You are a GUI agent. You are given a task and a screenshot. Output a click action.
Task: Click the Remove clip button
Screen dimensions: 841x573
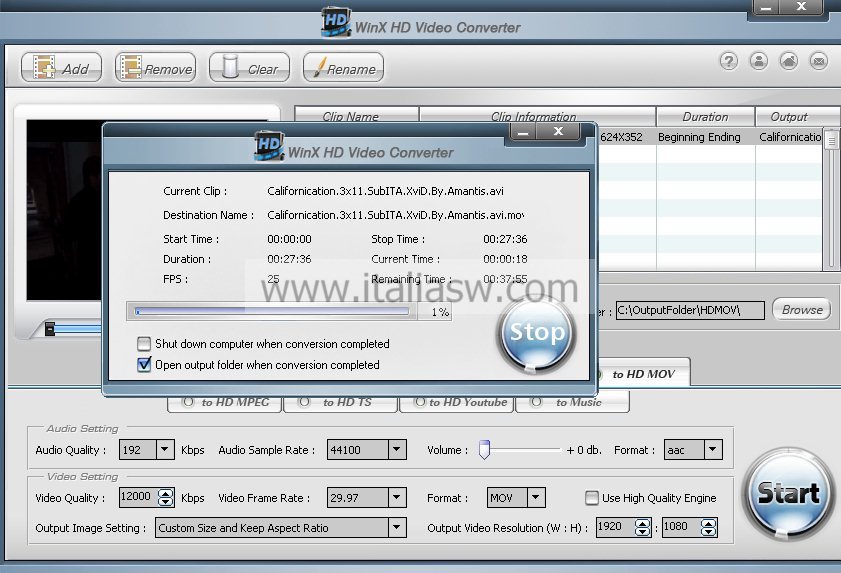click(x=156, y=68)
